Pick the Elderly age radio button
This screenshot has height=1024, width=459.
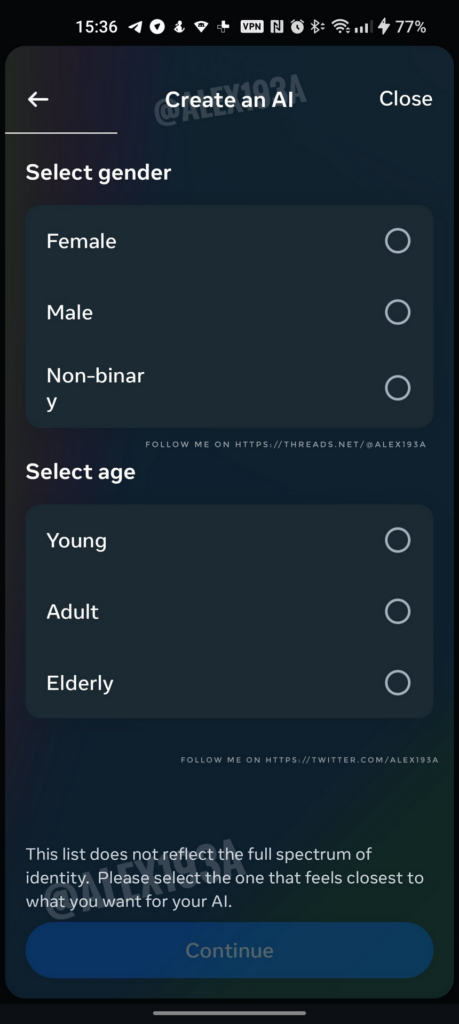(x=397, y=683)
